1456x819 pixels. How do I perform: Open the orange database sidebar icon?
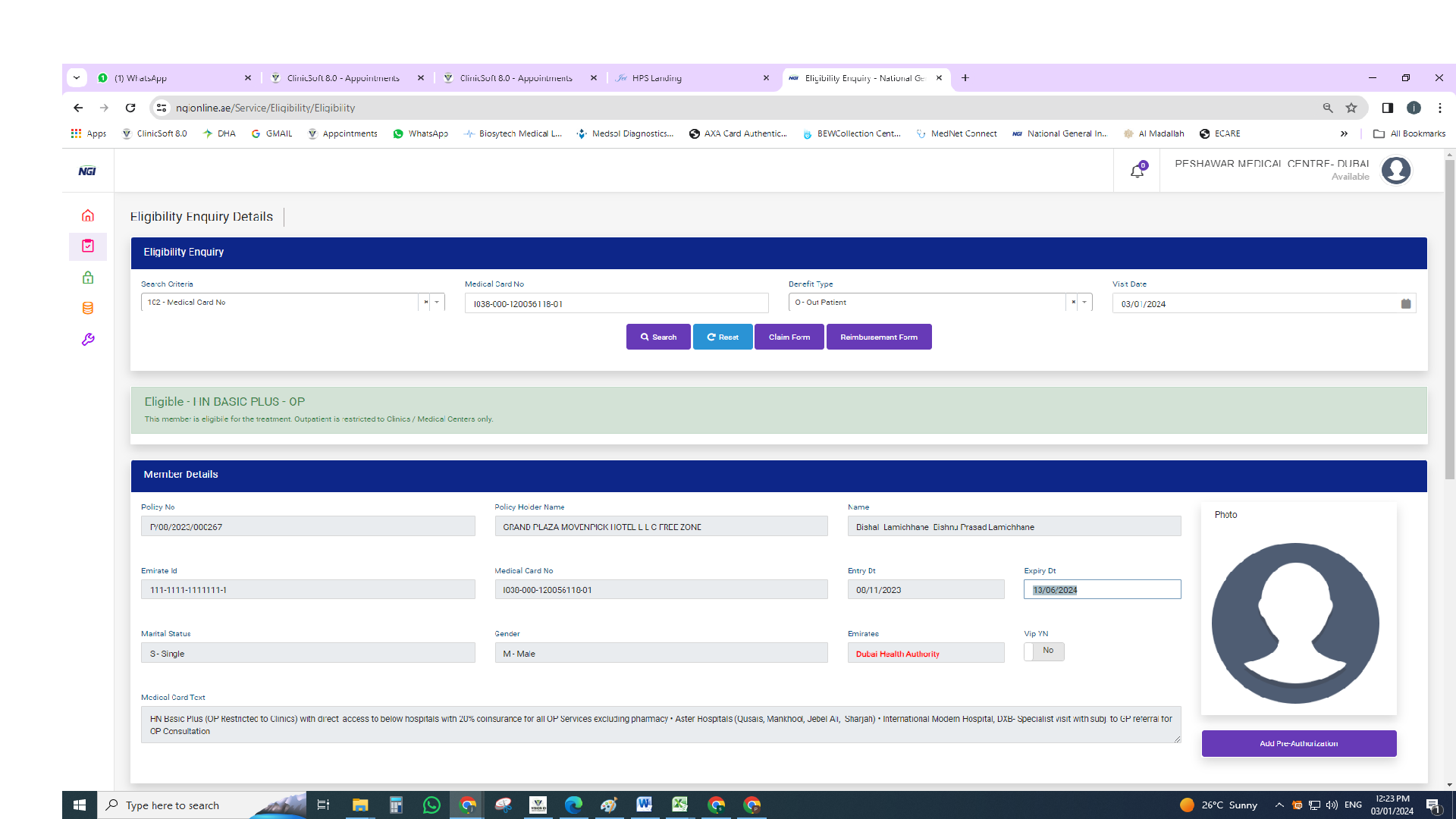click(x=88, y=308)
